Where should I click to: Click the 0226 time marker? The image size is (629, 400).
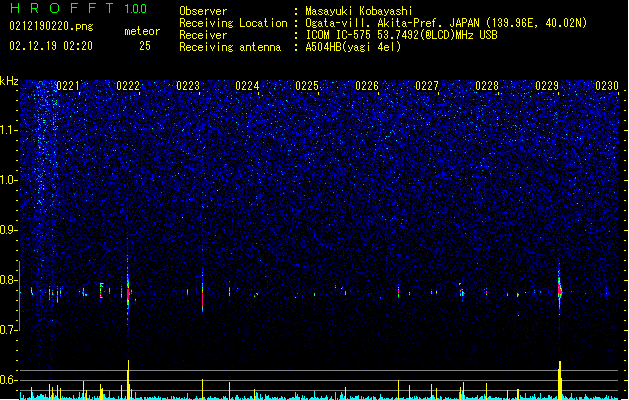pyautogui.click(x=367, y=86)
